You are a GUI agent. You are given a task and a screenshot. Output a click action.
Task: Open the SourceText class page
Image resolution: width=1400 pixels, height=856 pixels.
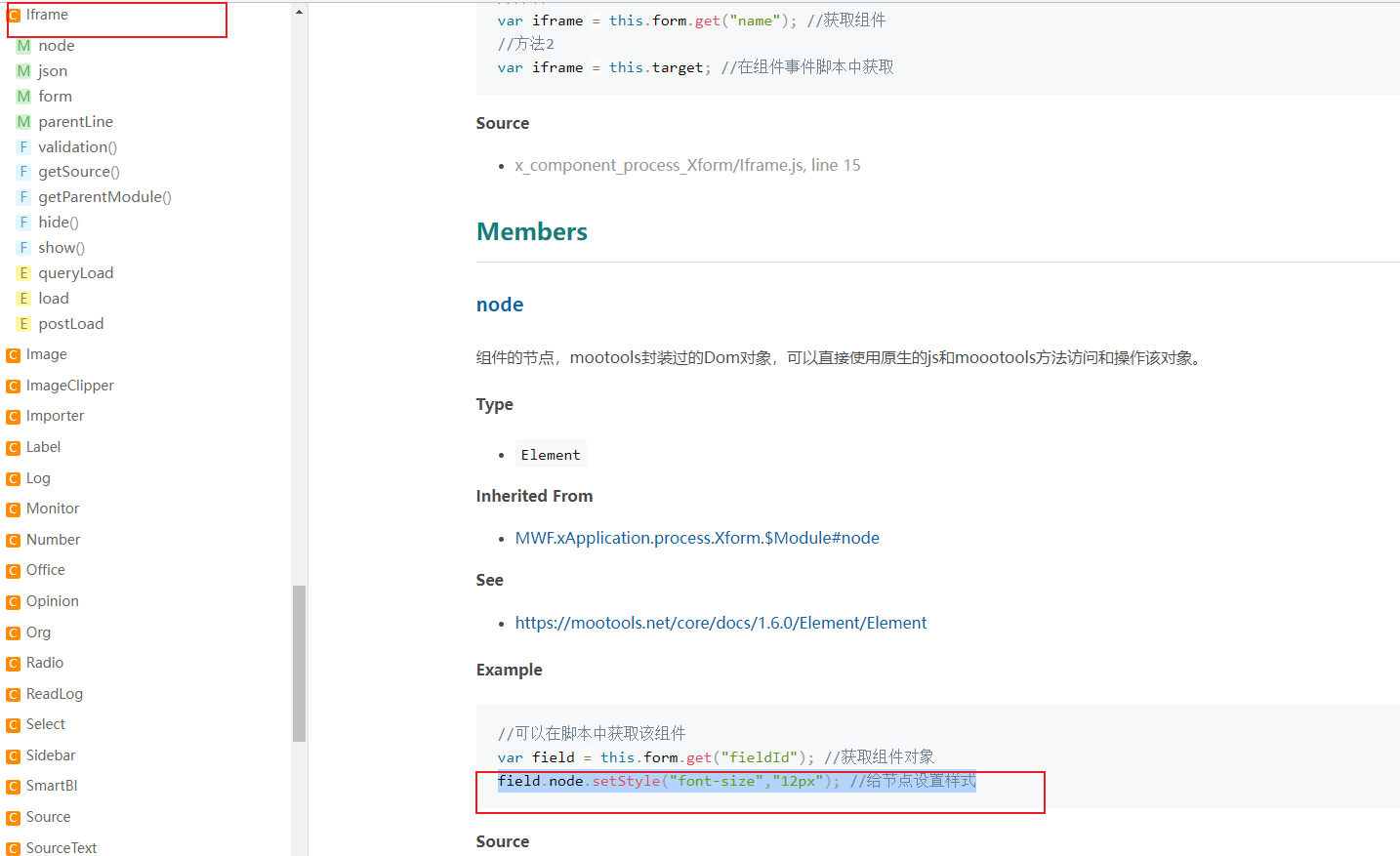tap(62, 848)
